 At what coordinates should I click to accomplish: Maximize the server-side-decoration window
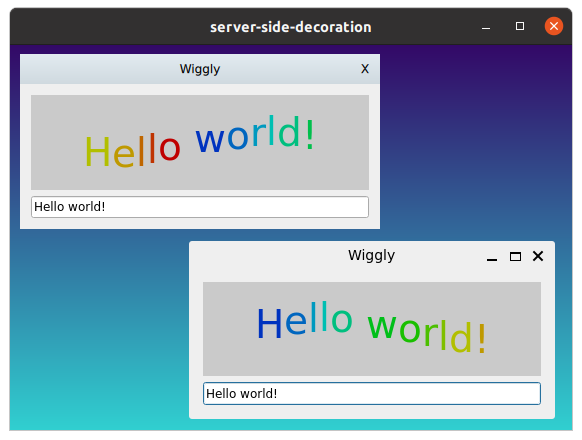pos(520,26)
